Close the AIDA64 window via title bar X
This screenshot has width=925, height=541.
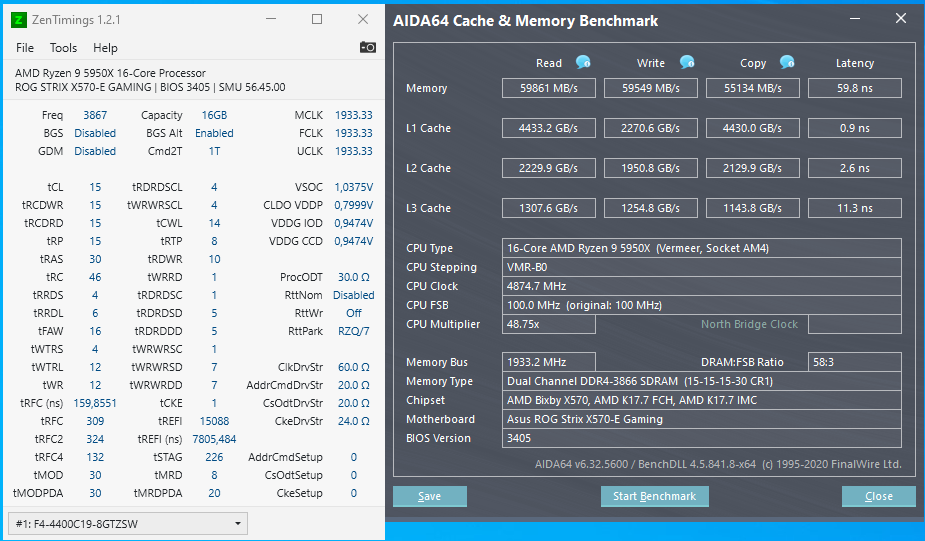click(x=902, y=20)
